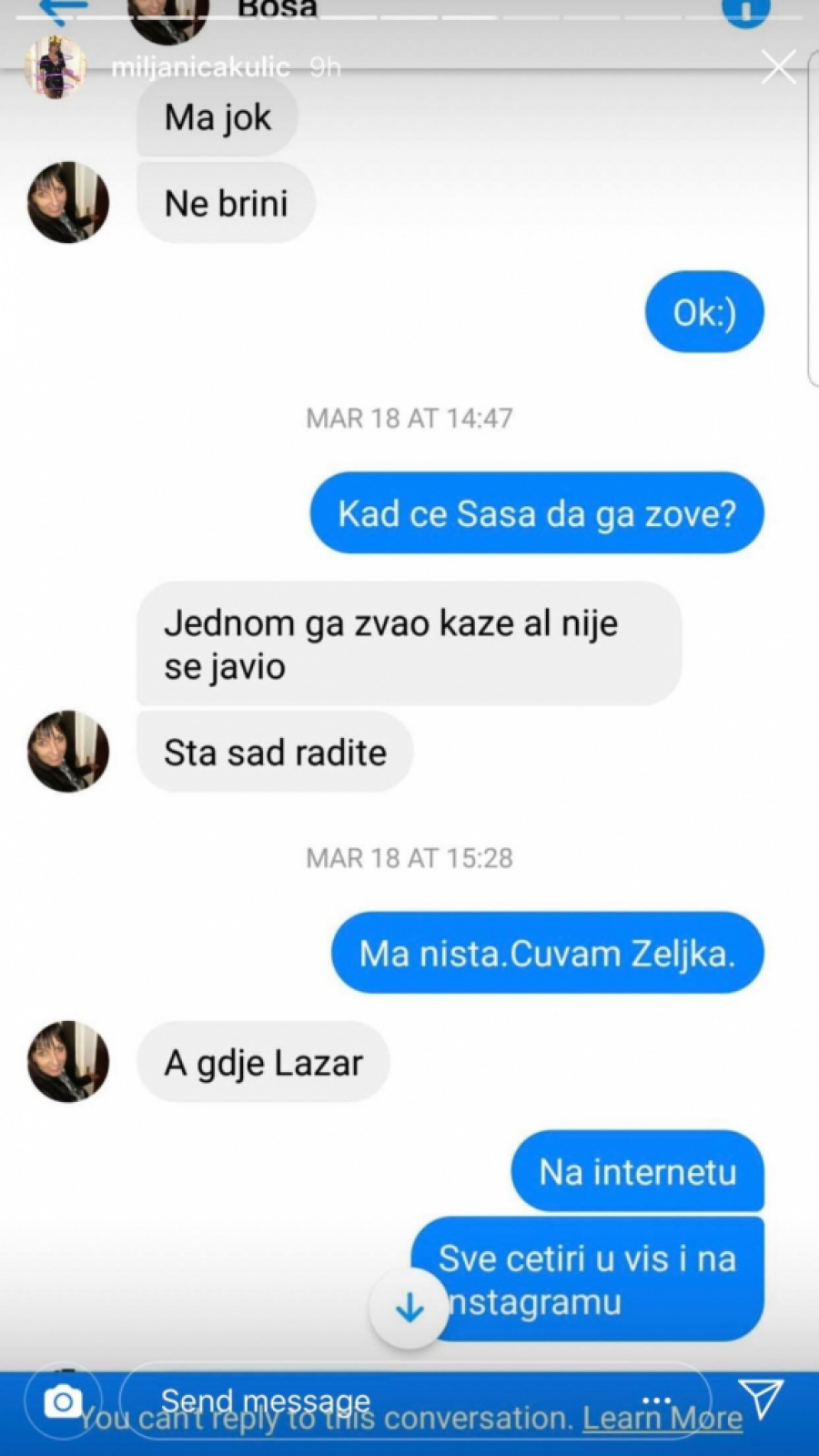Tap miljanicakulic username

[x=200, y=67]
